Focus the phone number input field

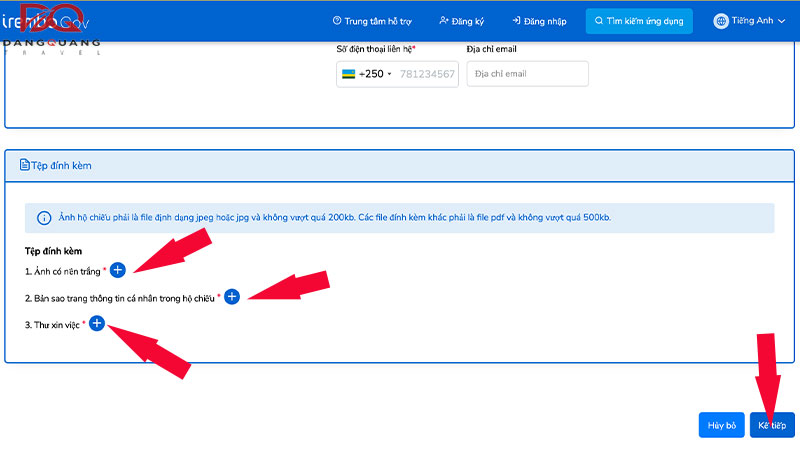[x=427, y=74]
